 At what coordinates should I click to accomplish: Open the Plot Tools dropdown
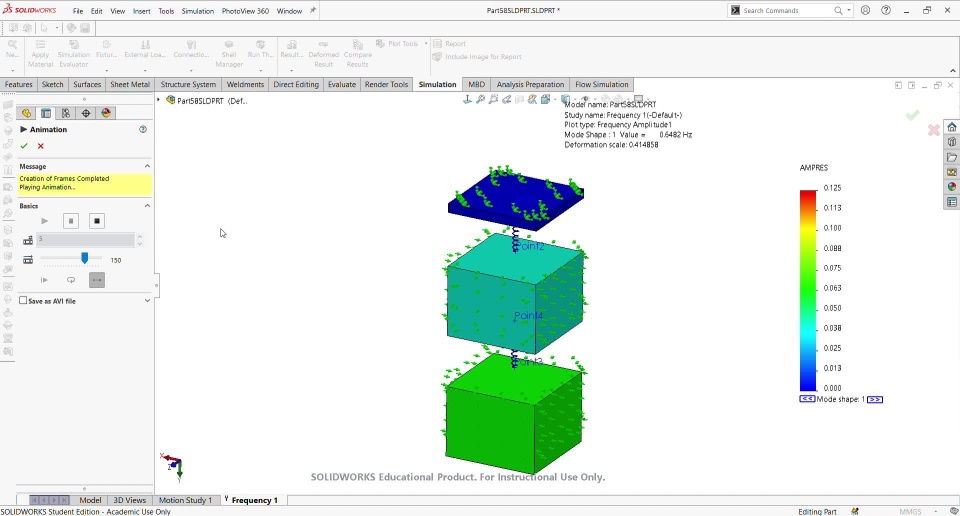(x=426, y=43)
